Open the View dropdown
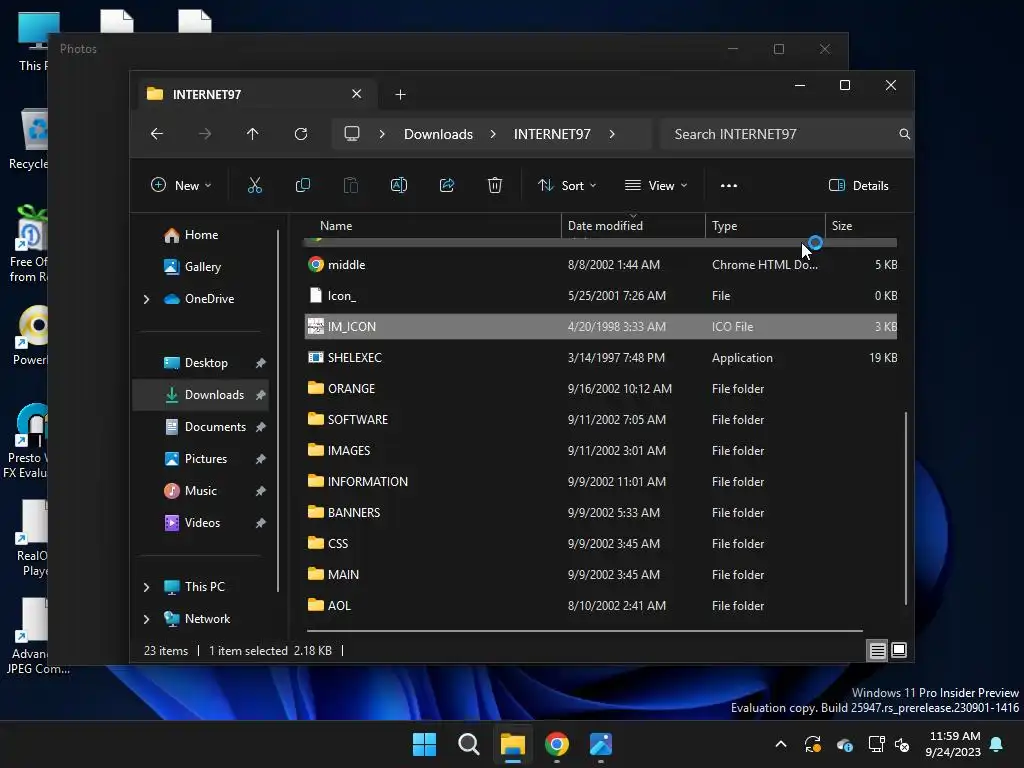This screenshot has height=768, width=1024. (x=656, y=185)
